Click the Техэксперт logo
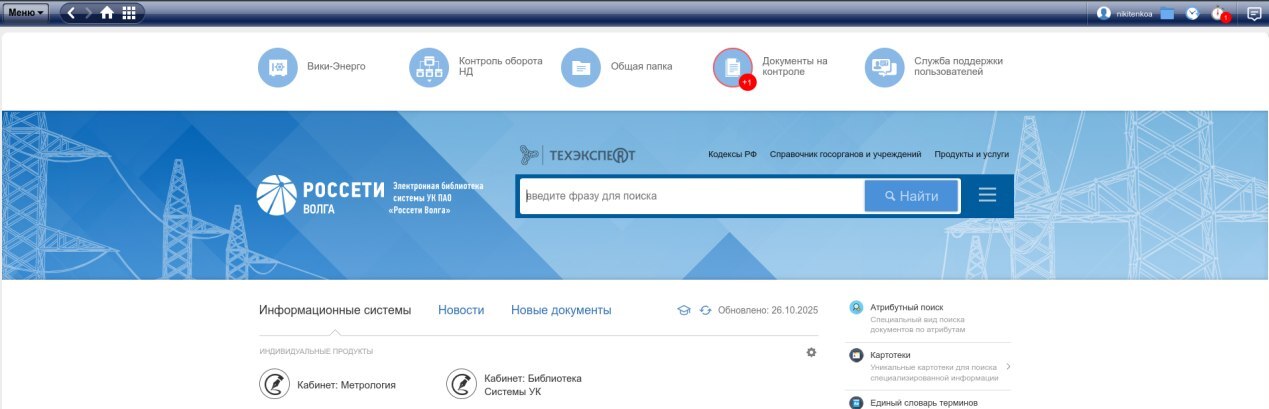Screen dimensions: 1269x409 578,155
